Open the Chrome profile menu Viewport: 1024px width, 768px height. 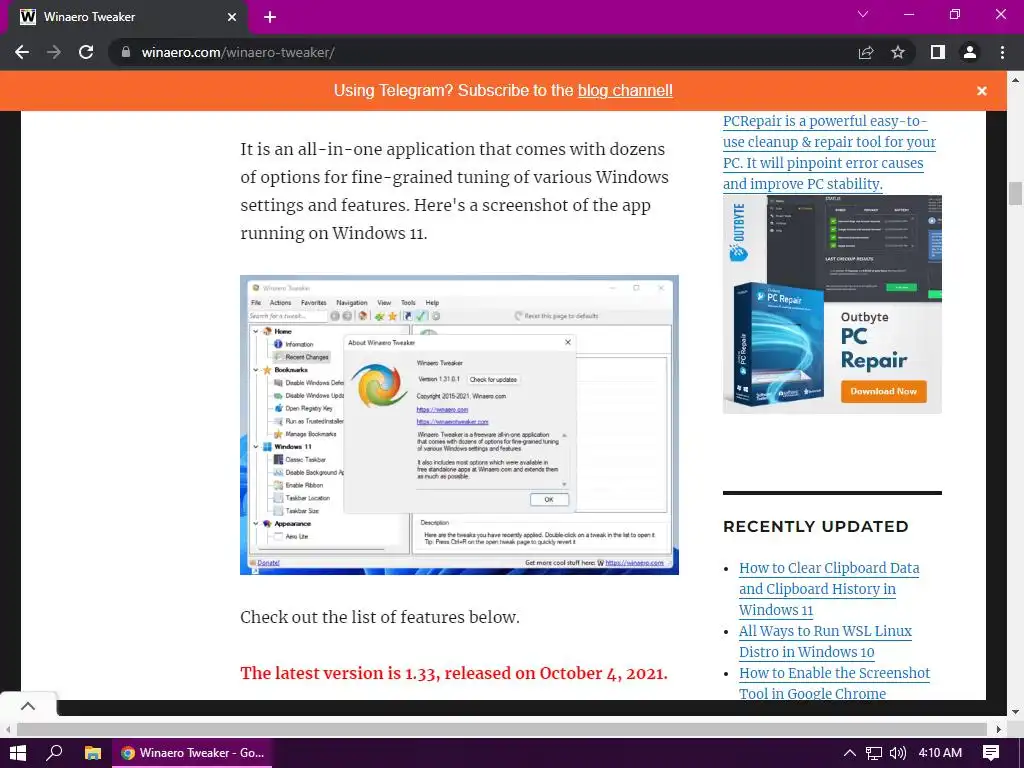tap(970, 52)
